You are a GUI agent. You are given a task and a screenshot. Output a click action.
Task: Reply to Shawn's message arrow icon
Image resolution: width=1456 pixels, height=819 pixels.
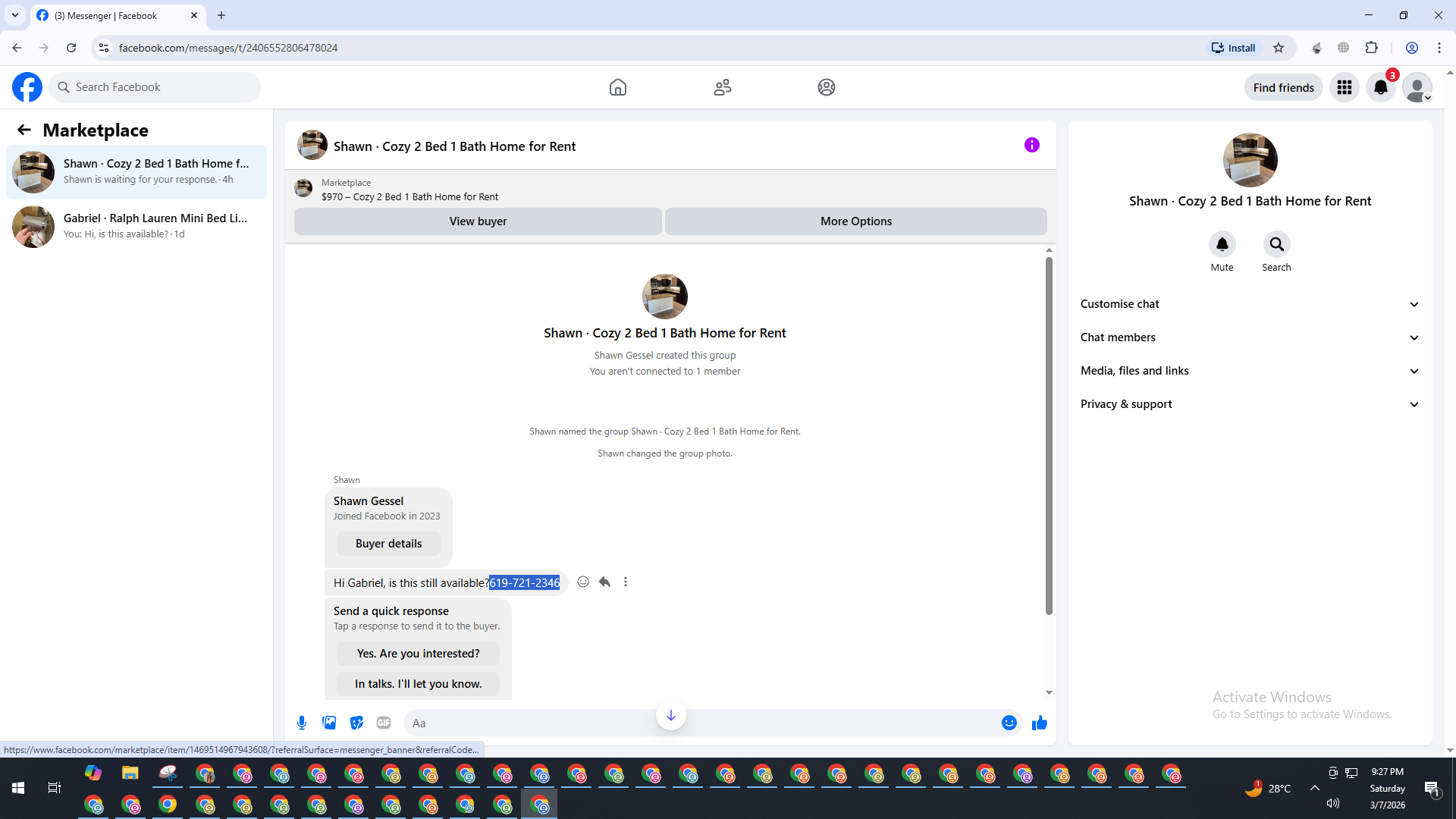tap(604, 582)
